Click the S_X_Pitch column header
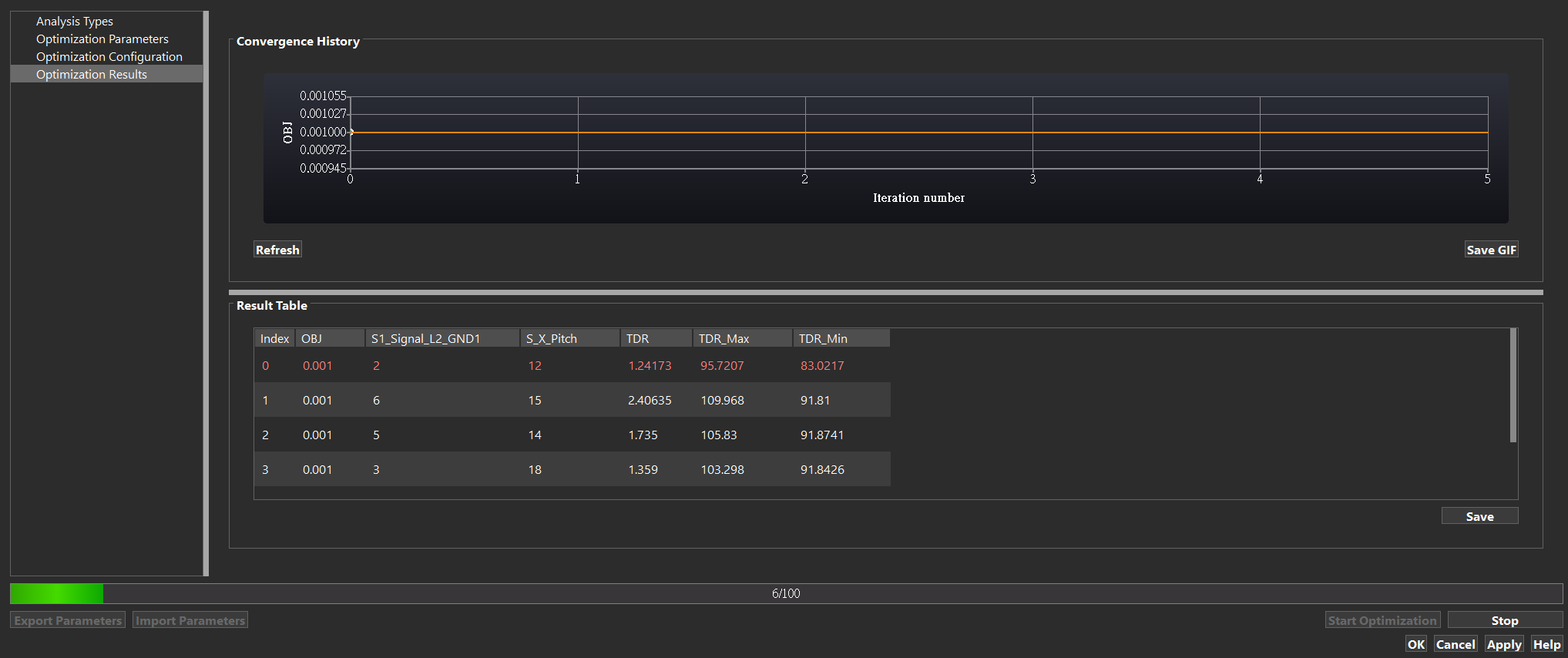The image size is (1568, 658). click(570, 338)
